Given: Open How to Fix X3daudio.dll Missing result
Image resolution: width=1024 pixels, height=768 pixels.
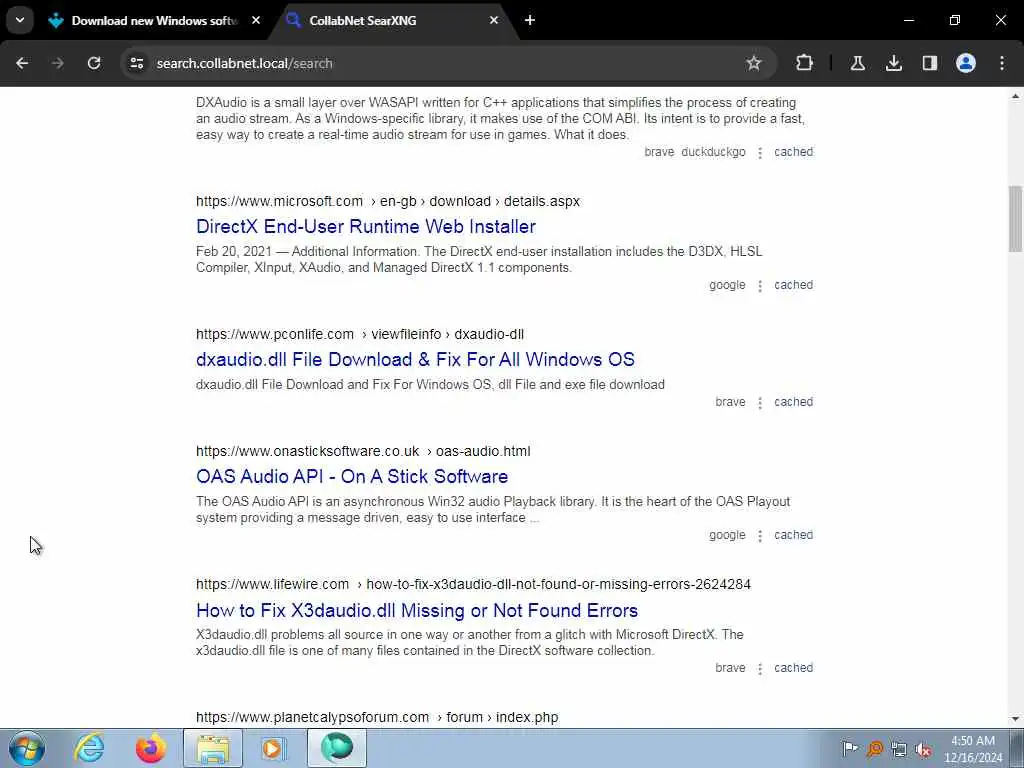Looking at the screenshot, I should (417, 610).
